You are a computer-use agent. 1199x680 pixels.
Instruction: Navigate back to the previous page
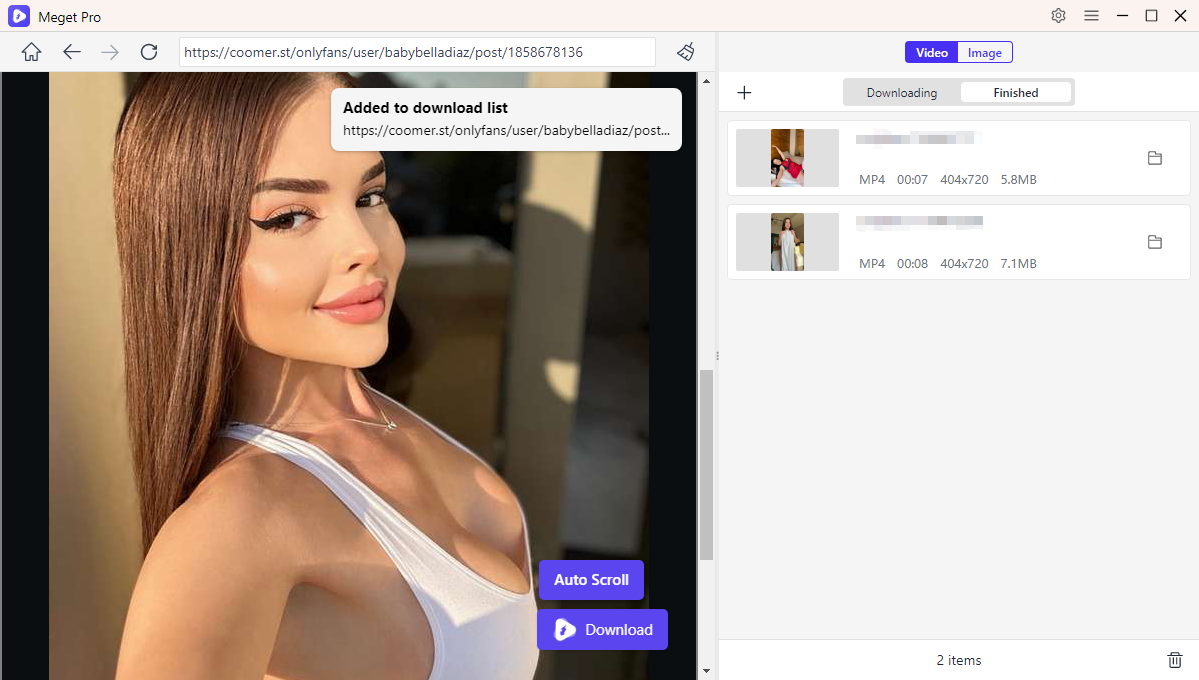[x=72, y=52]
